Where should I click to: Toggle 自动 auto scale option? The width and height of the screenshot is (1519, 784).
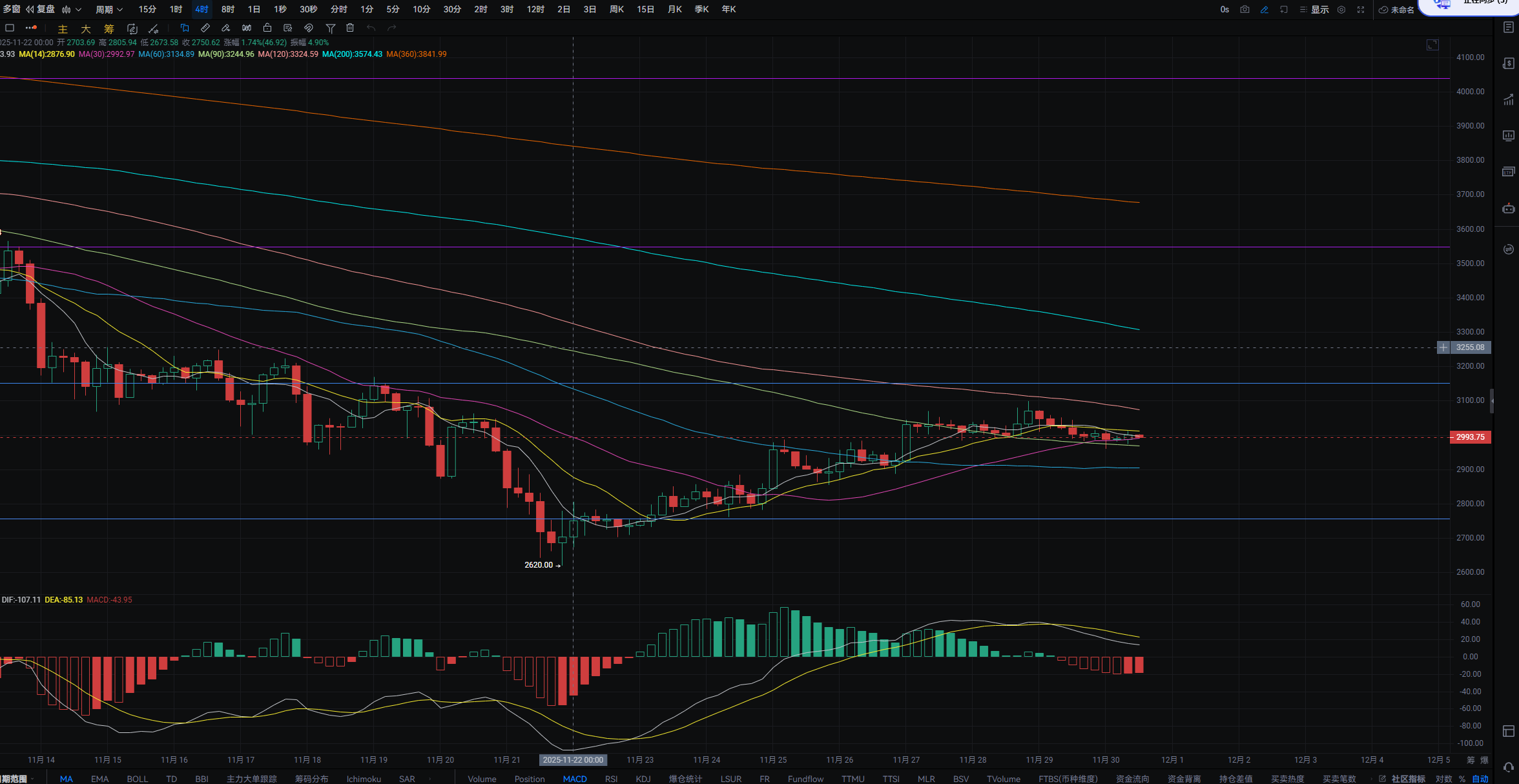point(1480,779)
